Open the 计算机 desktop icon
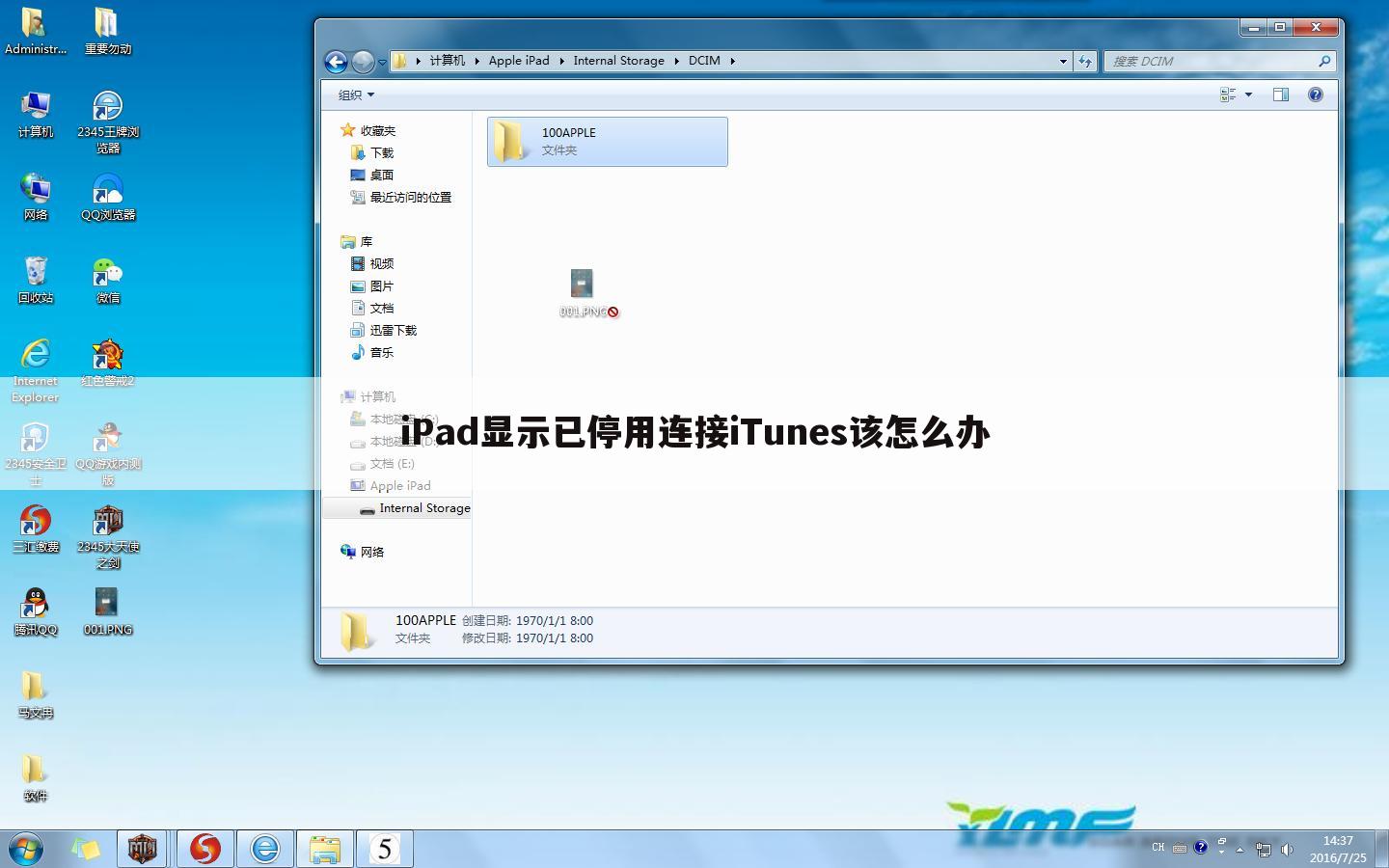The height and width of the screenshot is (868, 1389). tap(35, 115)
